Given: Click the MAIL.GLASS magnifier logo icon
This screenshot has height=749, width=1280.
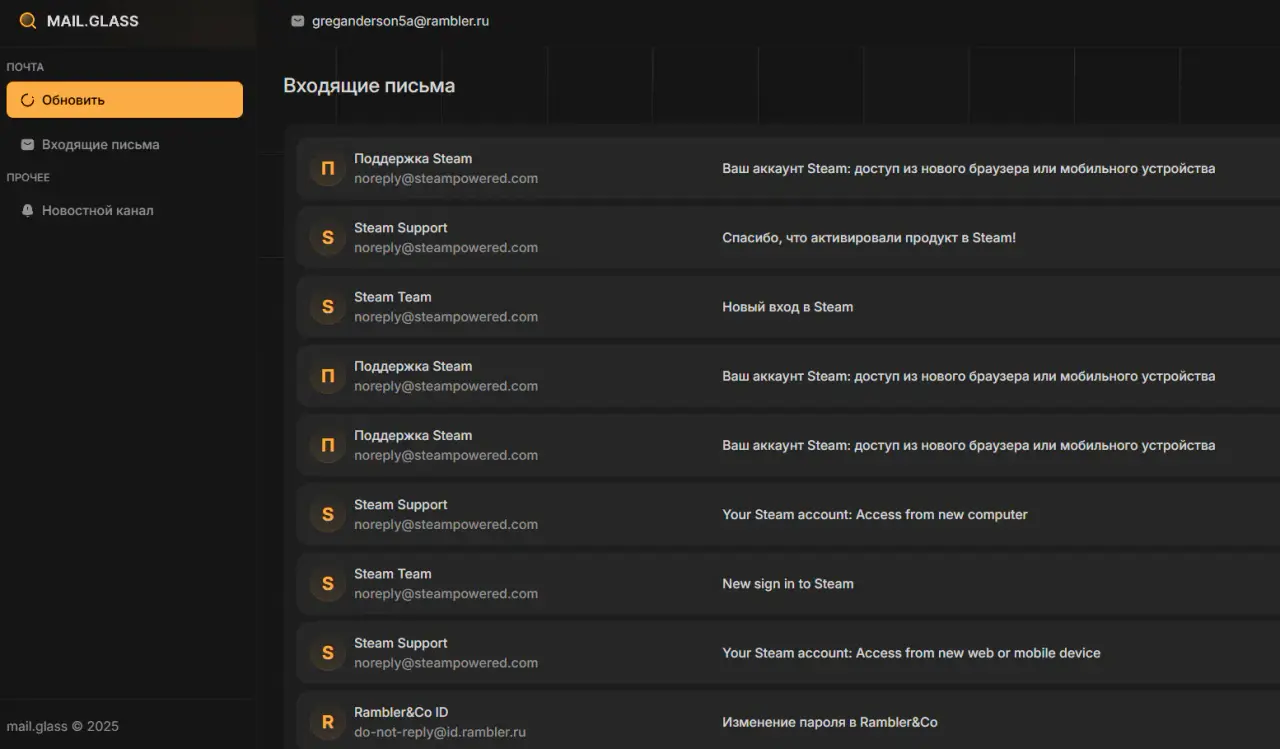Looking at the screenshot, I should pos(28,21).
